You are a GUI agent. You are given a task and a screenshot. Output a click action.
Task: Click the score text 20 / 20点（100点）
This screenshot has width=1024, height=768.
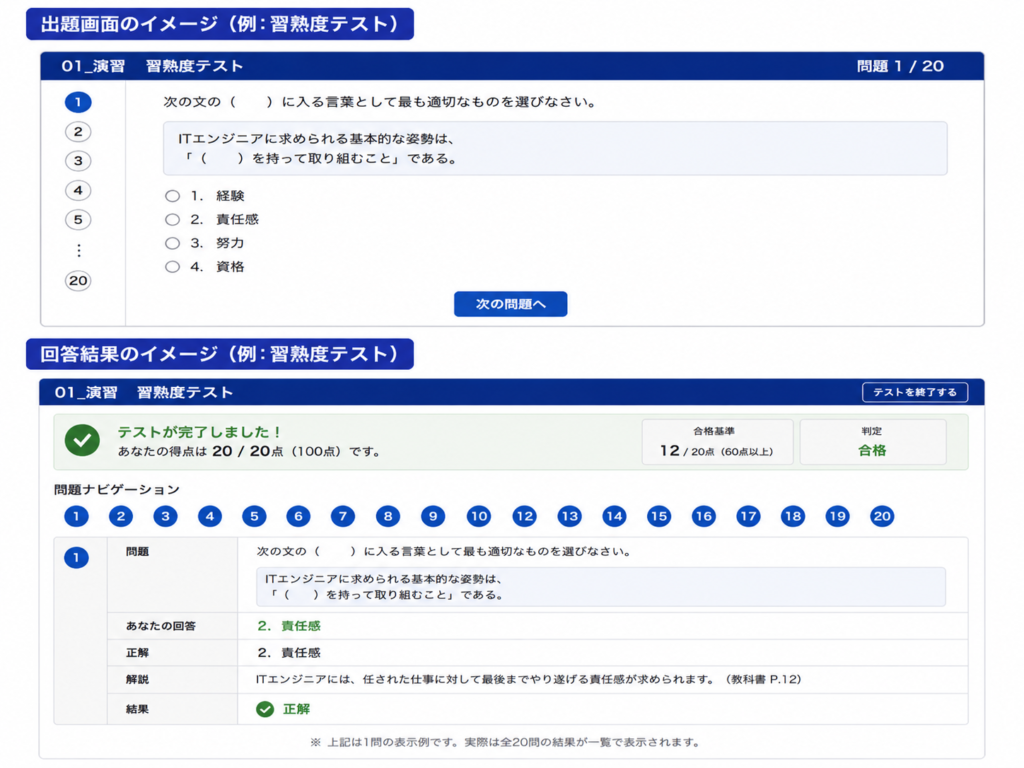(x=277, y=451)
